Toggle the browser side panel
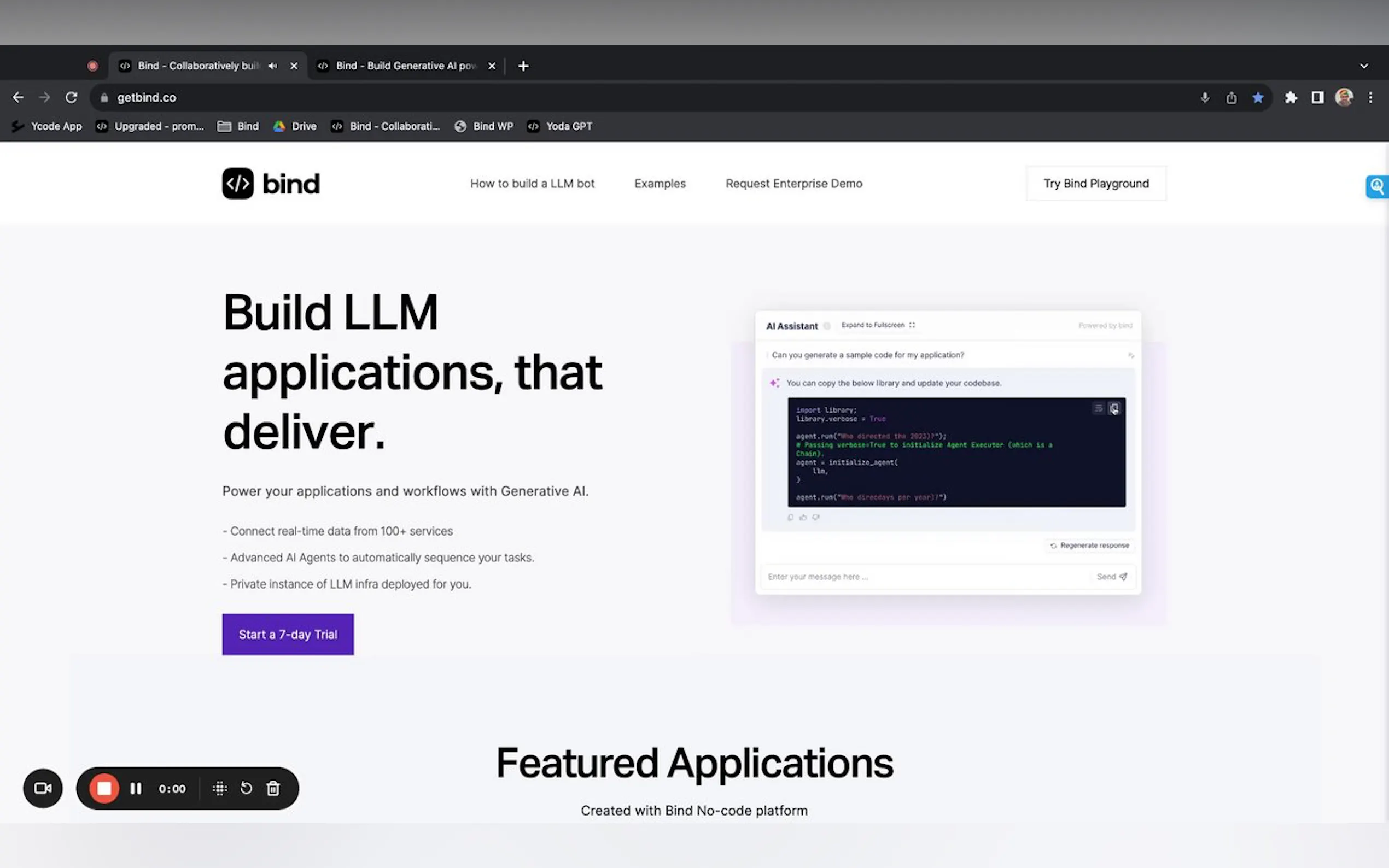This screenshot has width=1389, height=868. click(1317, 98)
